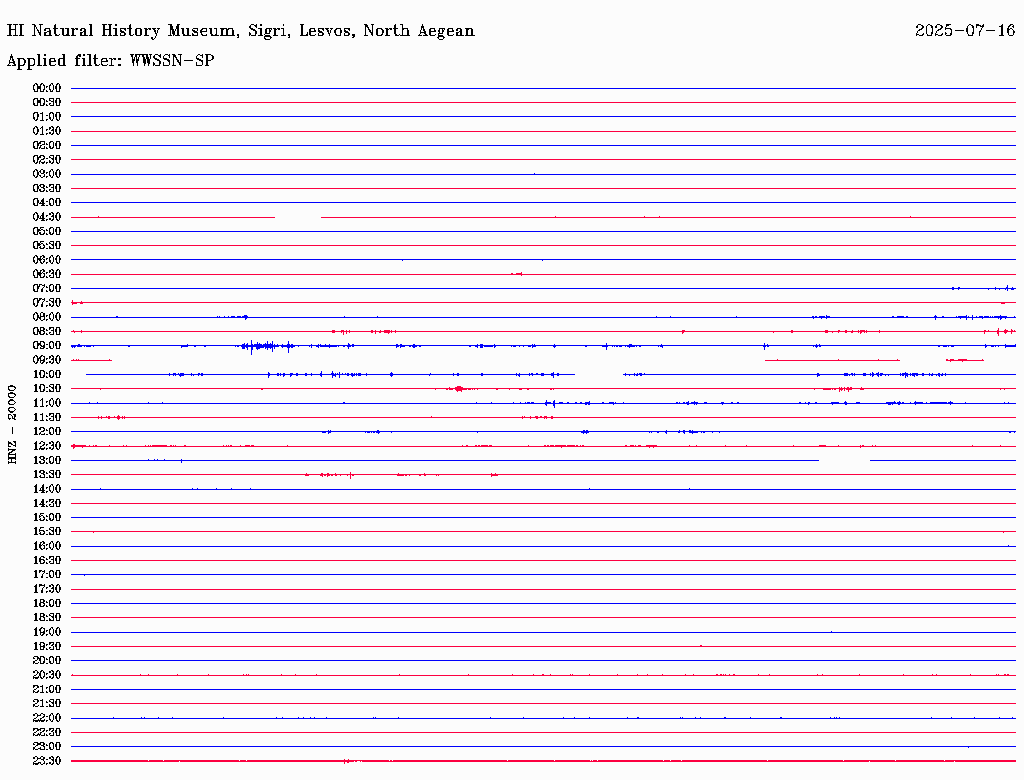
Task: Select the 23:30 time label
Action: pos(47,761)
